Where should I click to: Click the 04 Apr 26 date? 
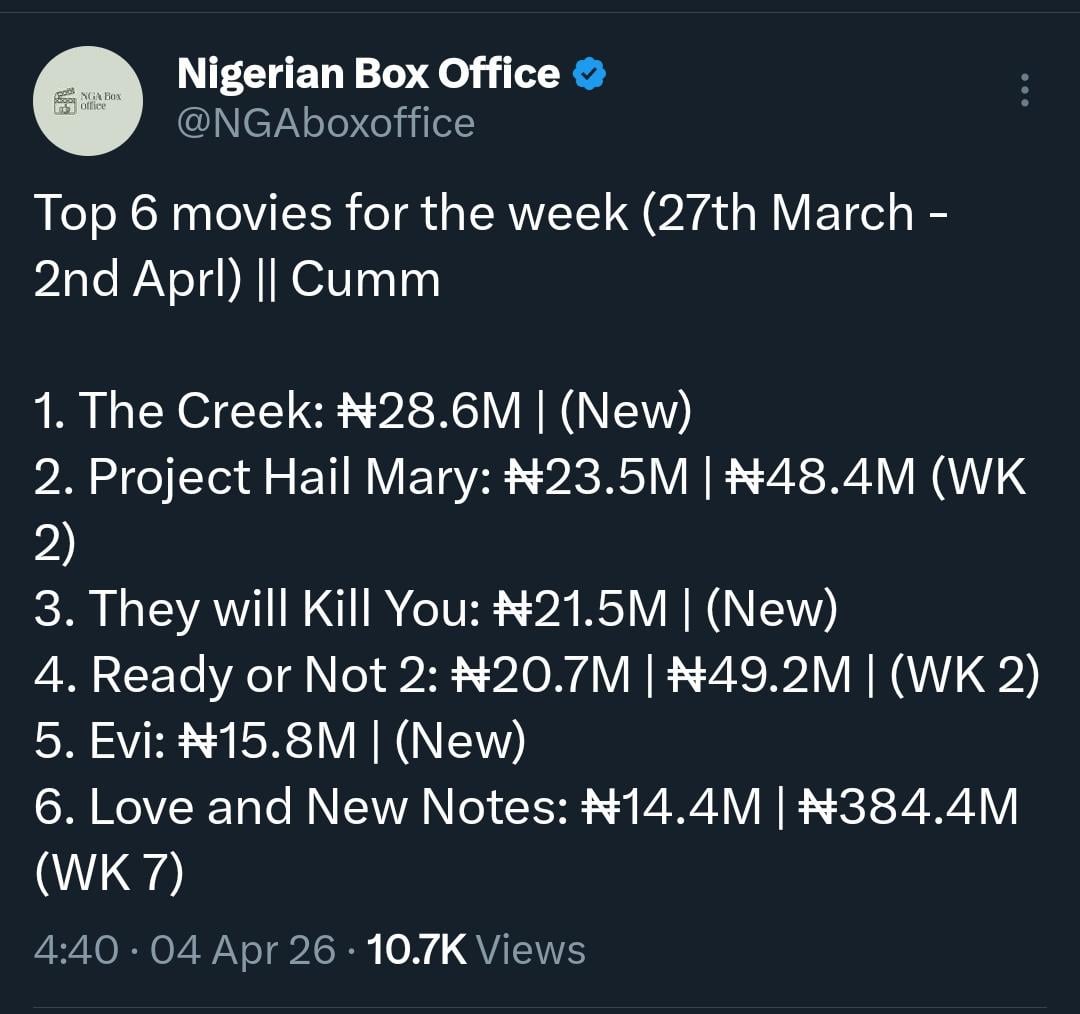point(242,949)
